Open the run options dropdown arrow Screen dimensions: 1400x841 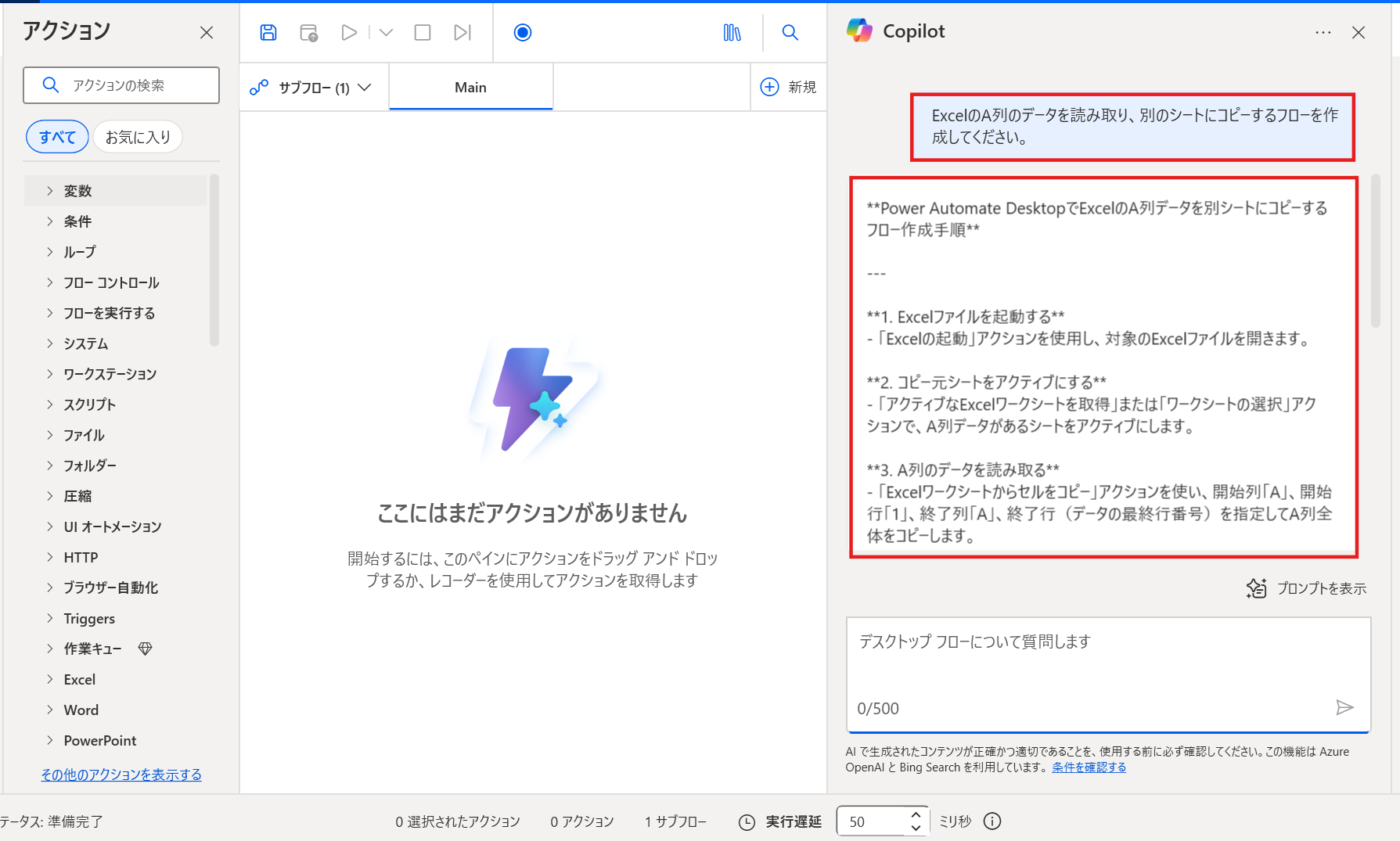point(386,32)
